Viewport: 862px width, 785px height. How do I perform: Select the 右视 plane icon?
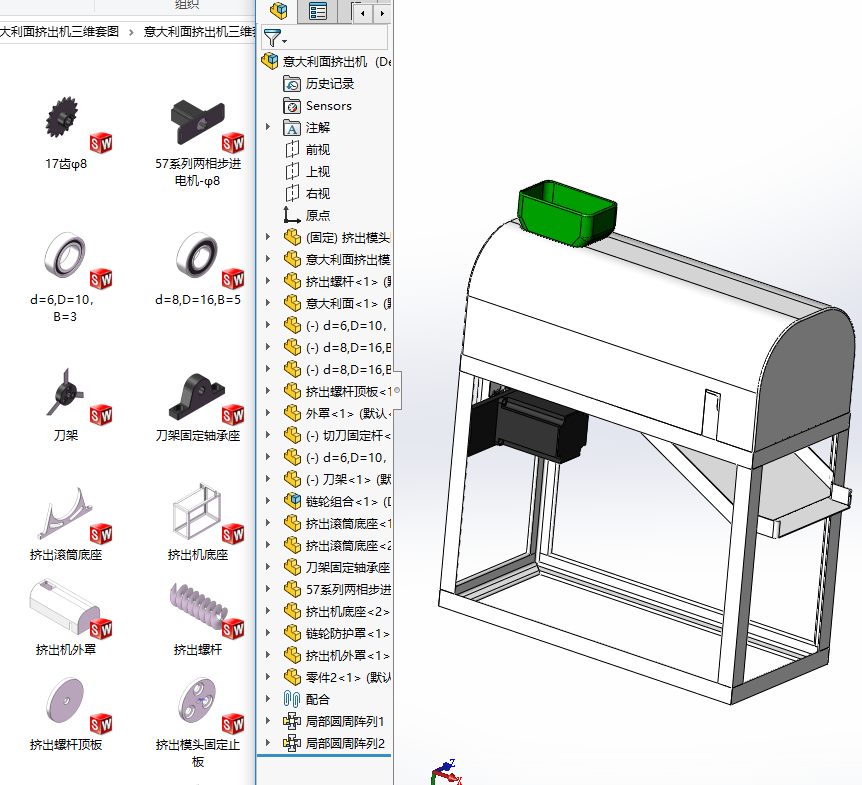click(x=292, y=194)
